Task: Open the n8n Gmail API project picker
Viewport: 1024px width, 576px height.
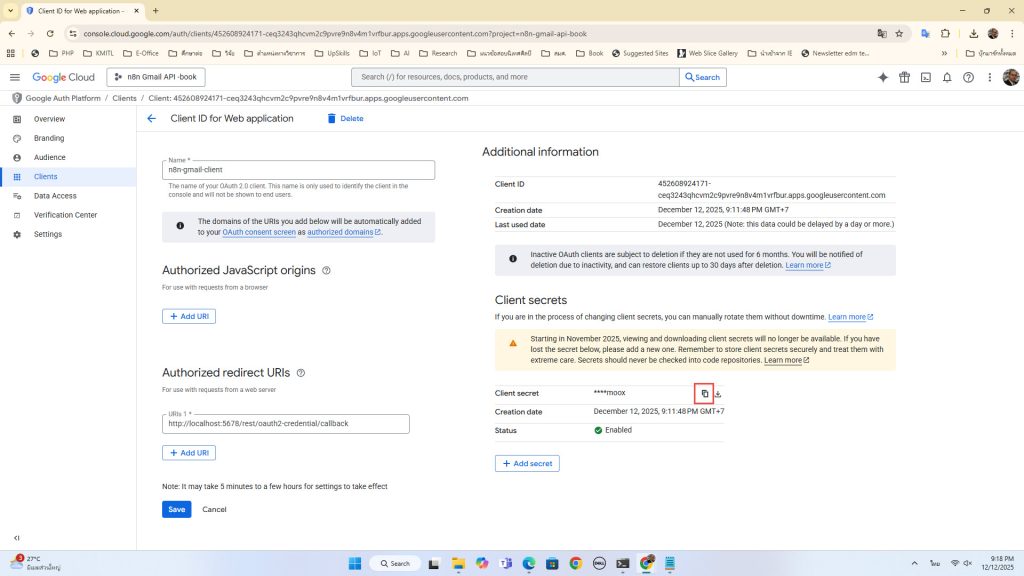Action: [x=156, y=77]
